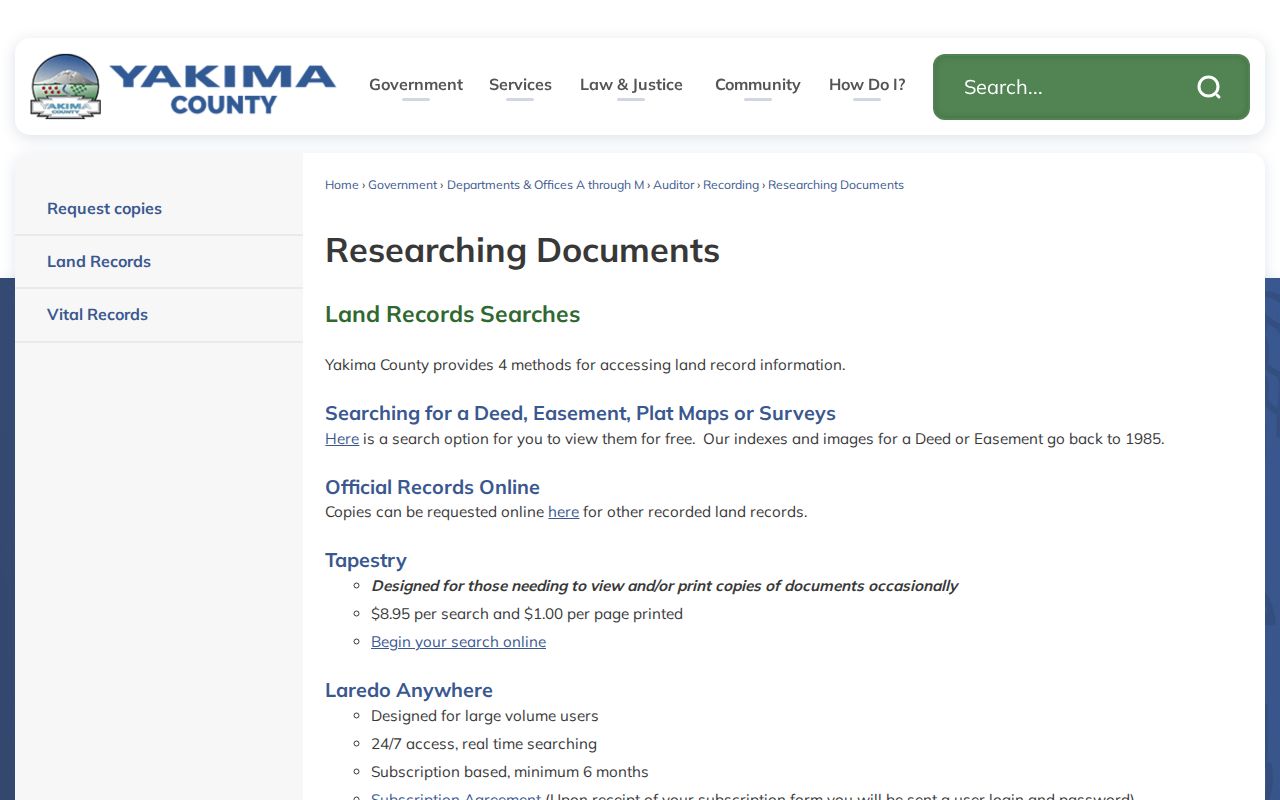
Task: Click 'Designed for those needing to view' text
Action: (665, 586)
